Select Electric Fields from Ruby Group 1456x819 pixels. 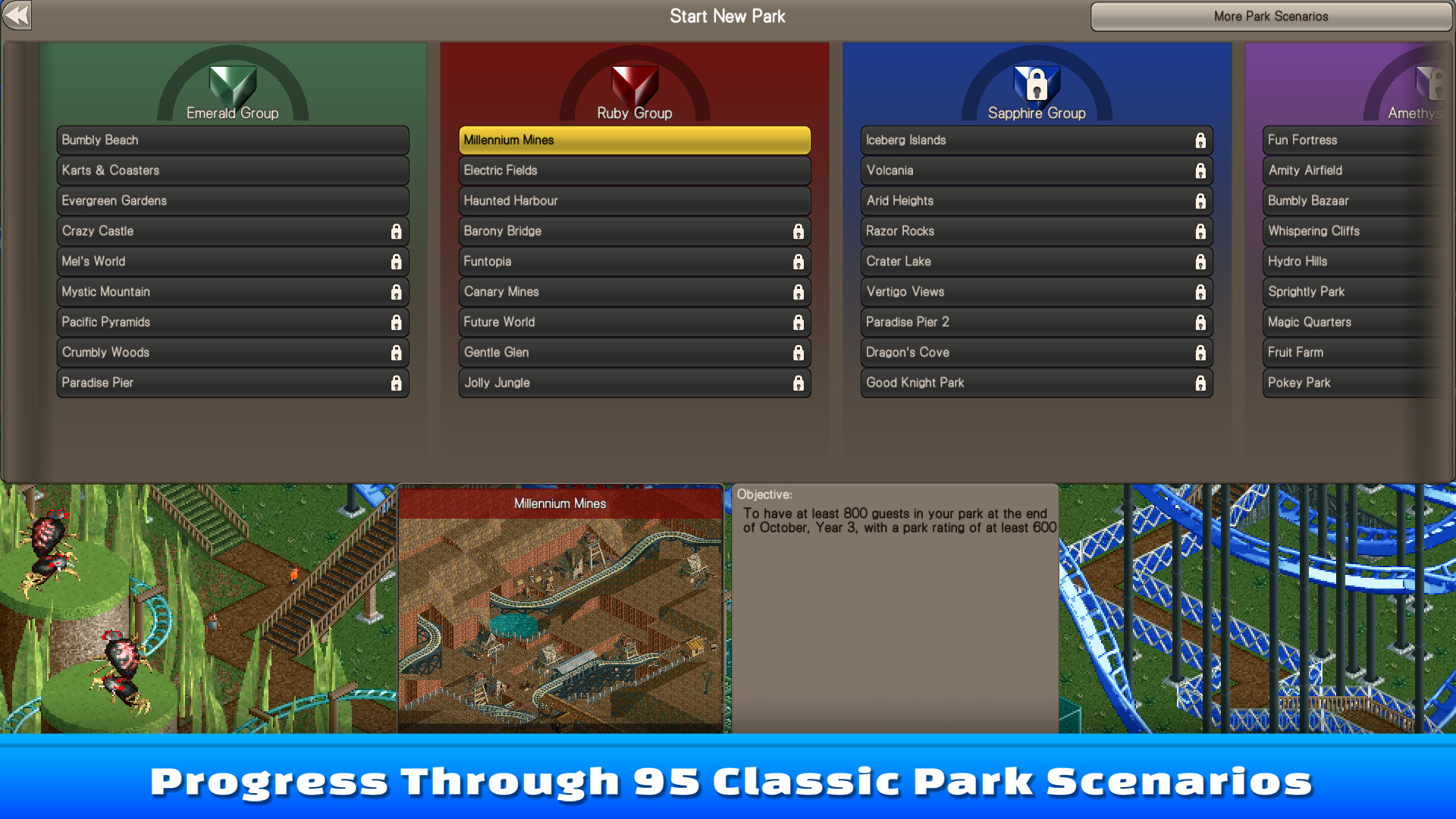[x=634, y=170]
